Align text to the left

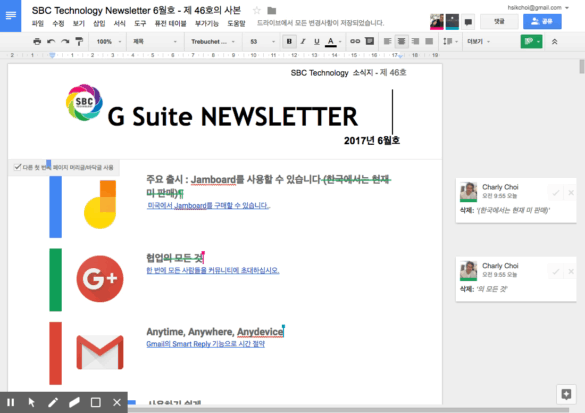(x=388, y=41)
